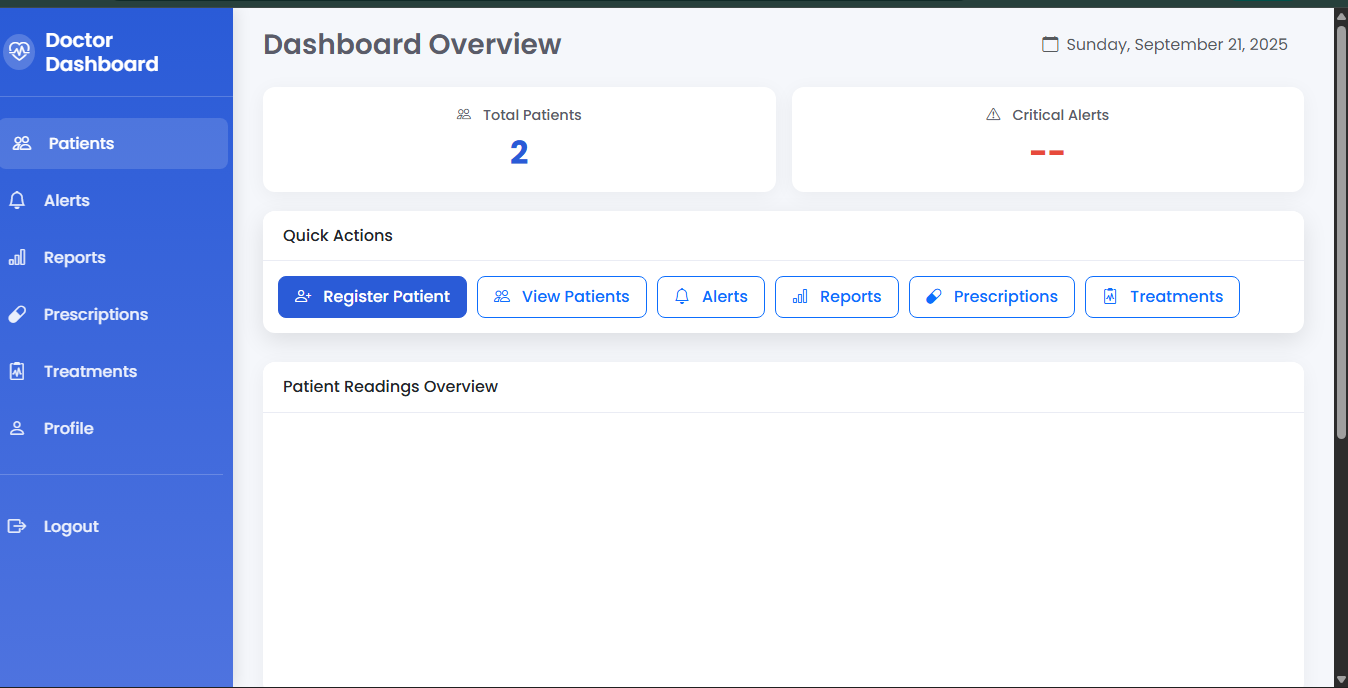Go to Profile in the sidebar menu
This screenshot has width=1348, height=688.
pos(68,429)
